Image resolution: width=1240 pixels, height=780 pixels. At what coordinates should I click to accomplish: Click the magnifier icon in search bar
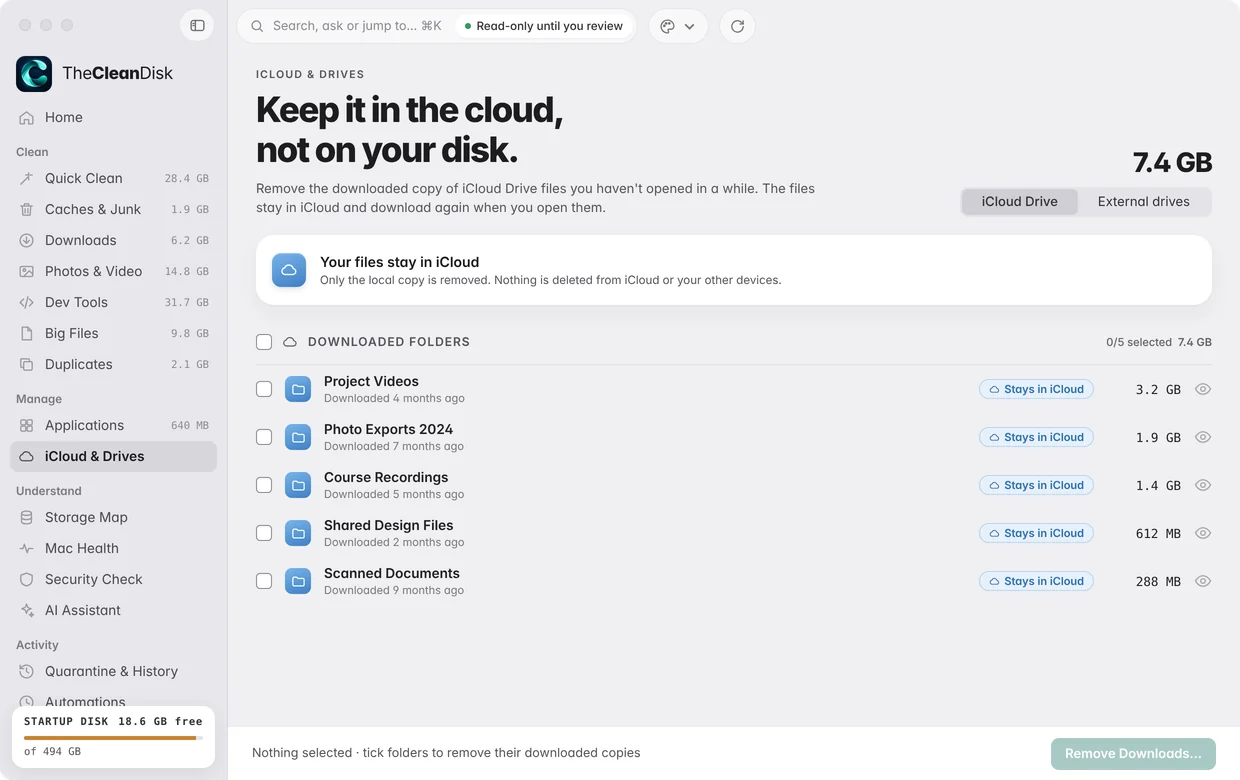(x=258, y=26)
